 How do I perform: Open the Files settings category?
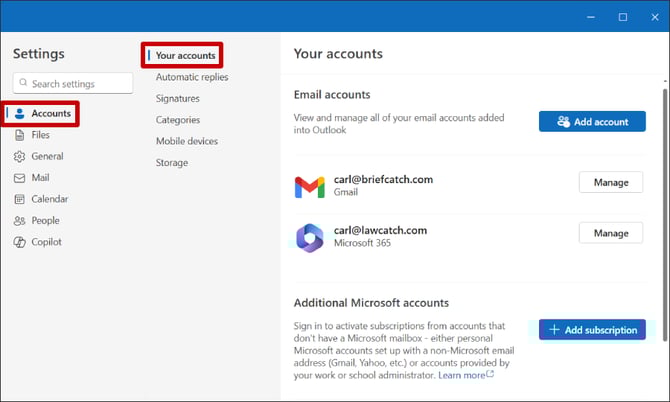click(40, 135)
